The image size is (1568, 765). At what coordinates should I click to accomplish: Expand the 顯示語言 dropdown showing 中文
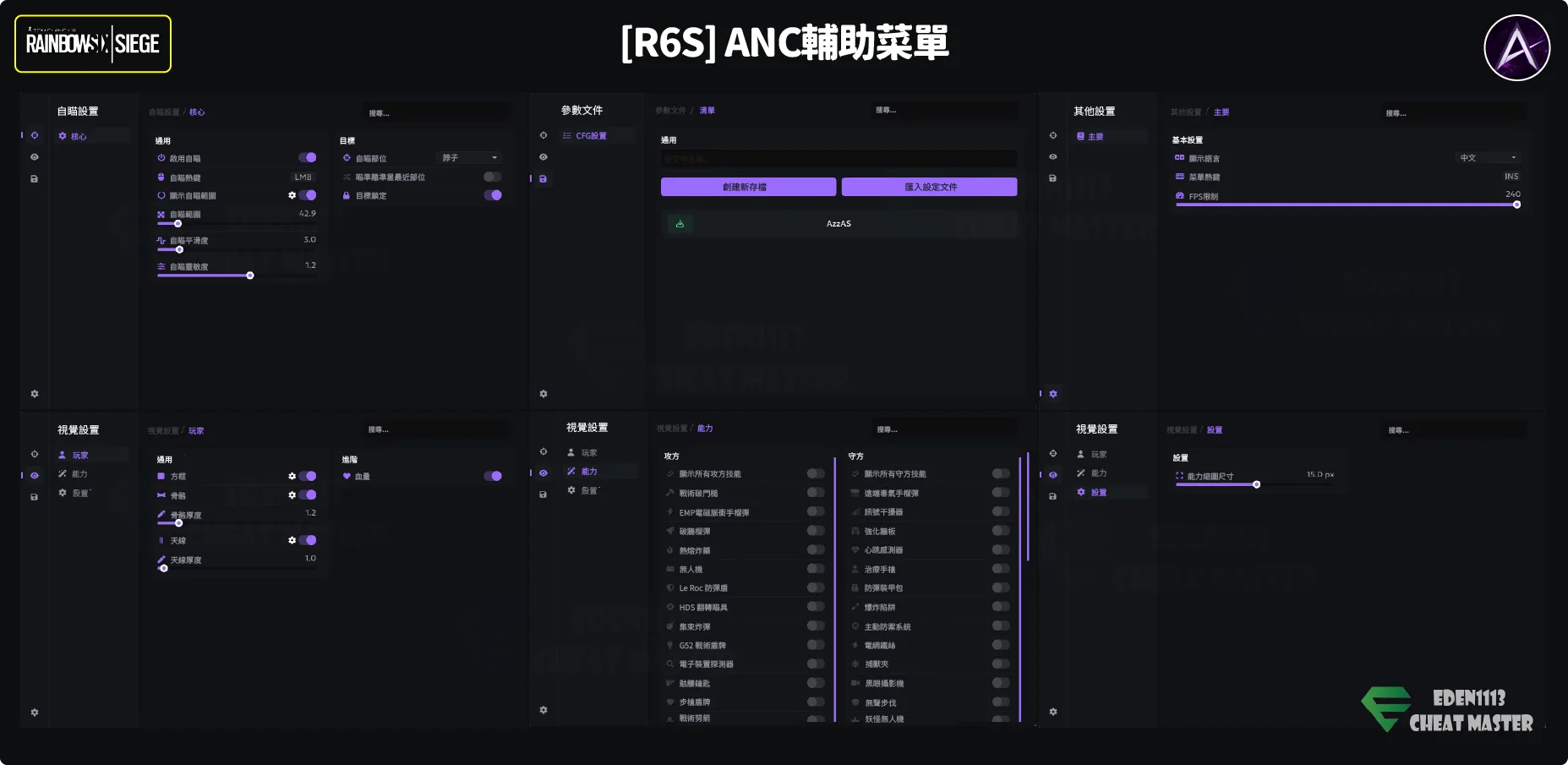pos(1488,158)
